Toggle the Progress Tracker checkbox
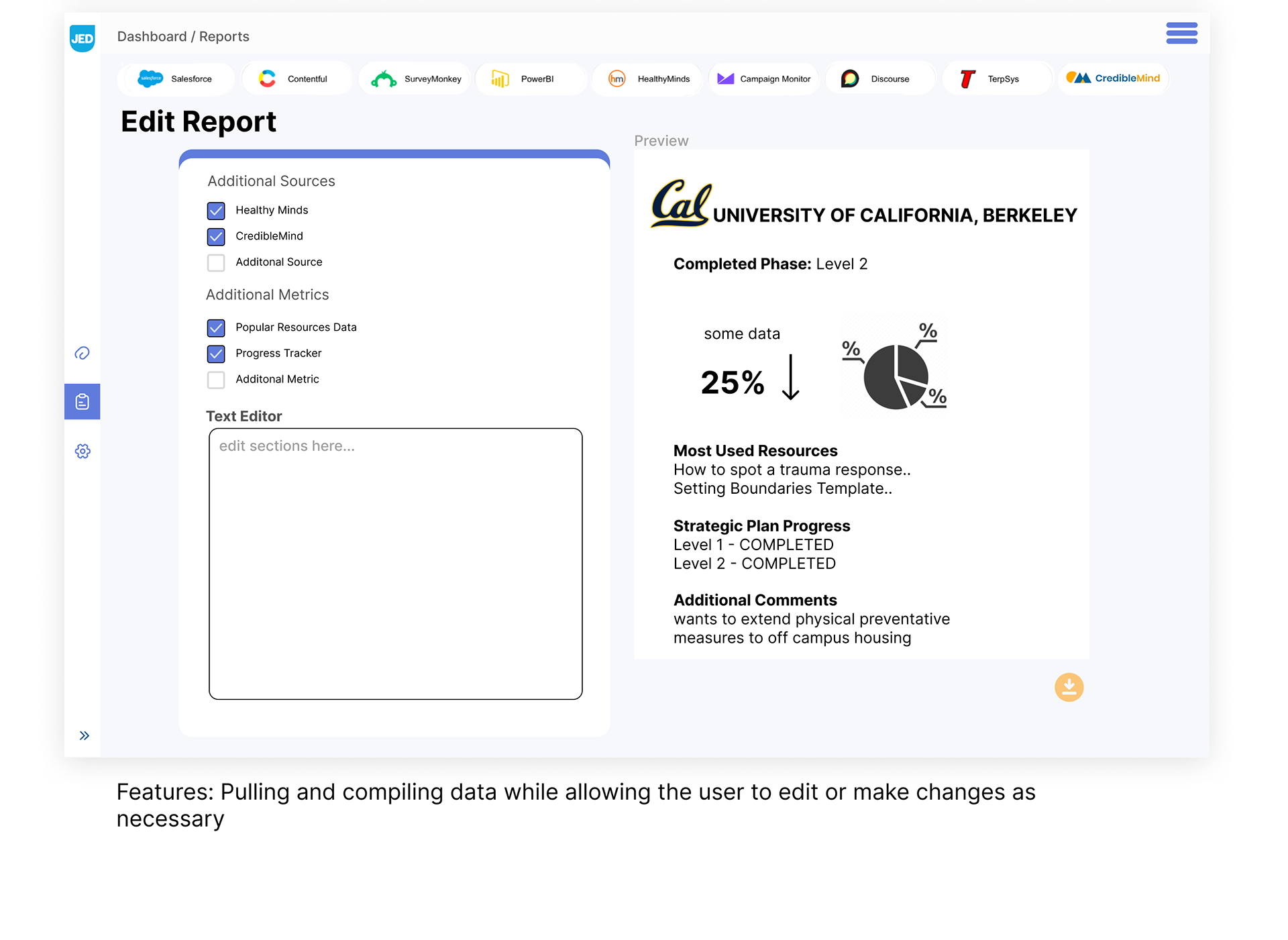 tap(216, 354)
